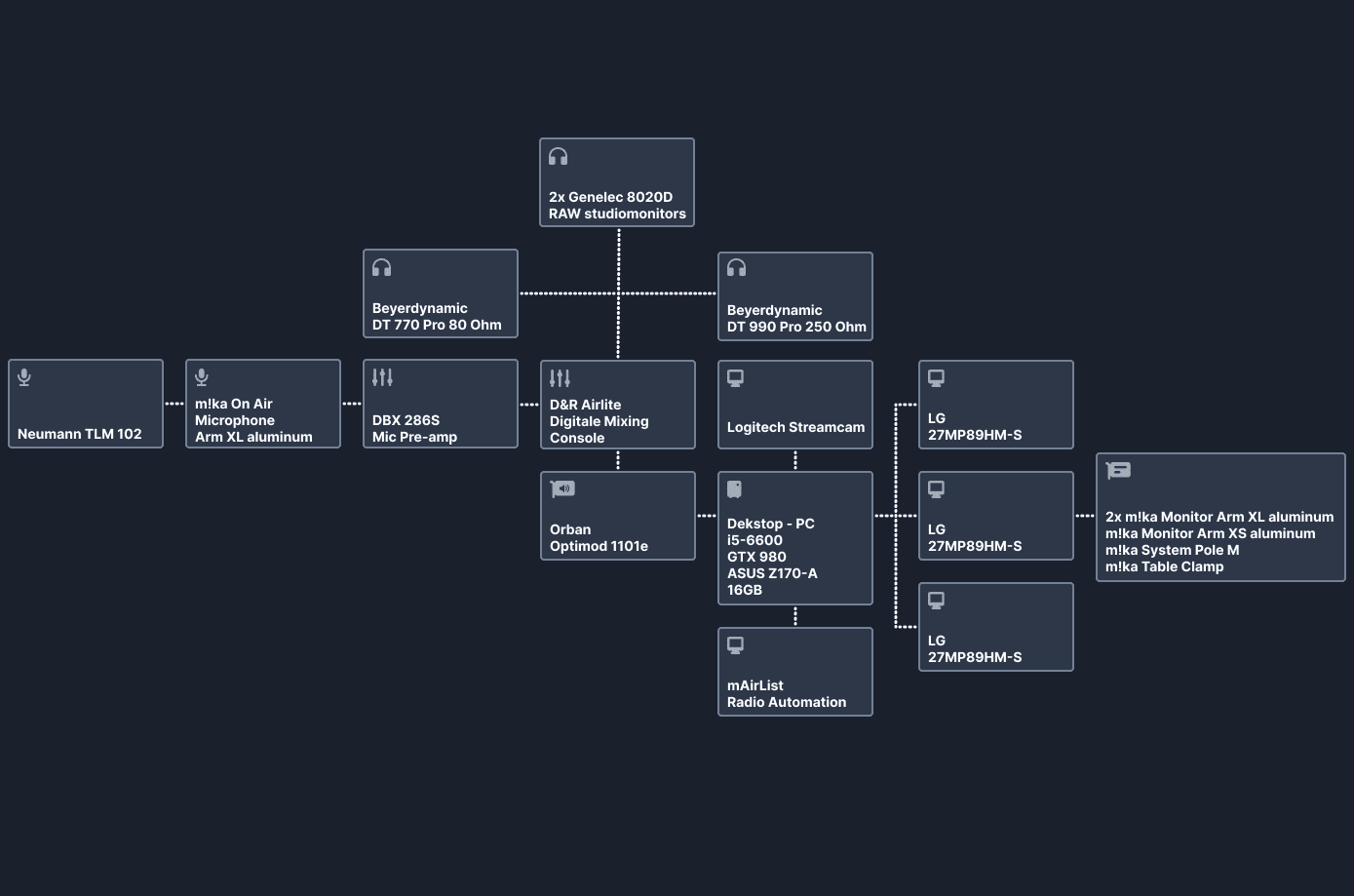Select the 16GB spec line
This screenshot has width=1354, height=896.
(745, 590)
